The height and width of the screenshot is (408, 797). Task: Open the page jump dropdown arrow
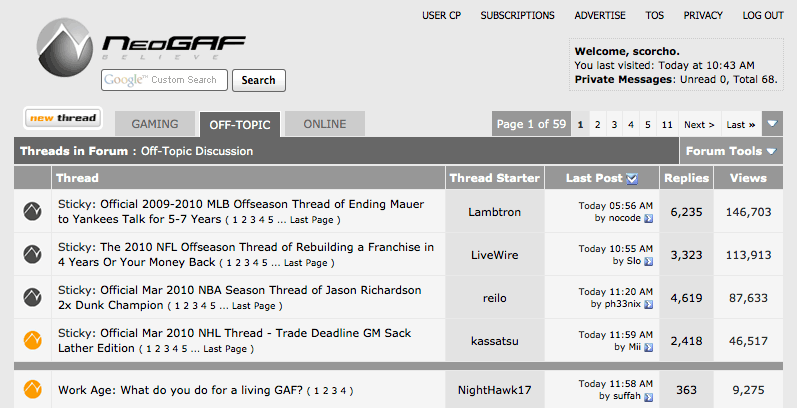click(x=772, y=124)
